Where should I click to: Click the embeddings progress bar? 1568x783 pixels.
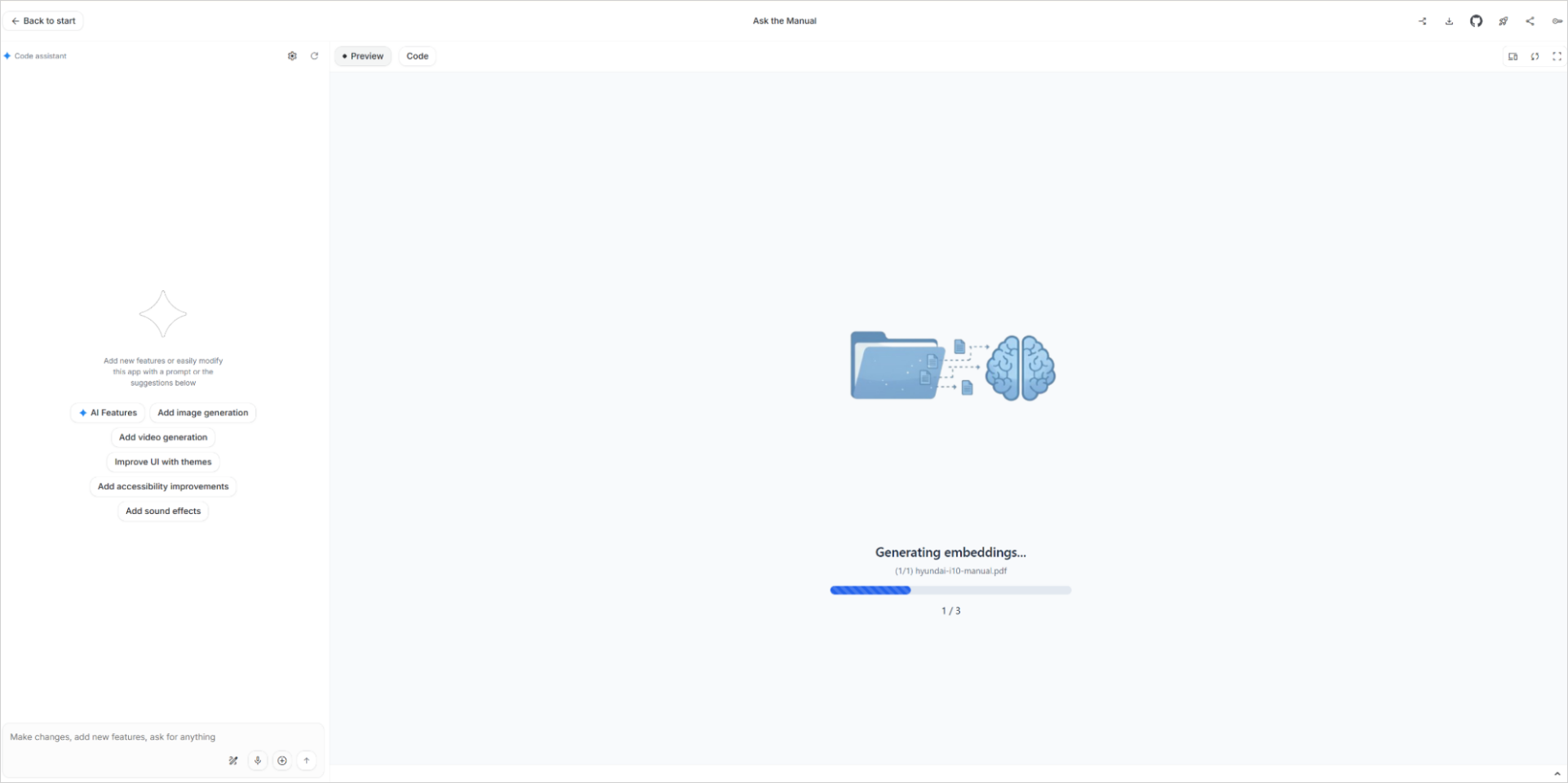[x=950, y=591]
